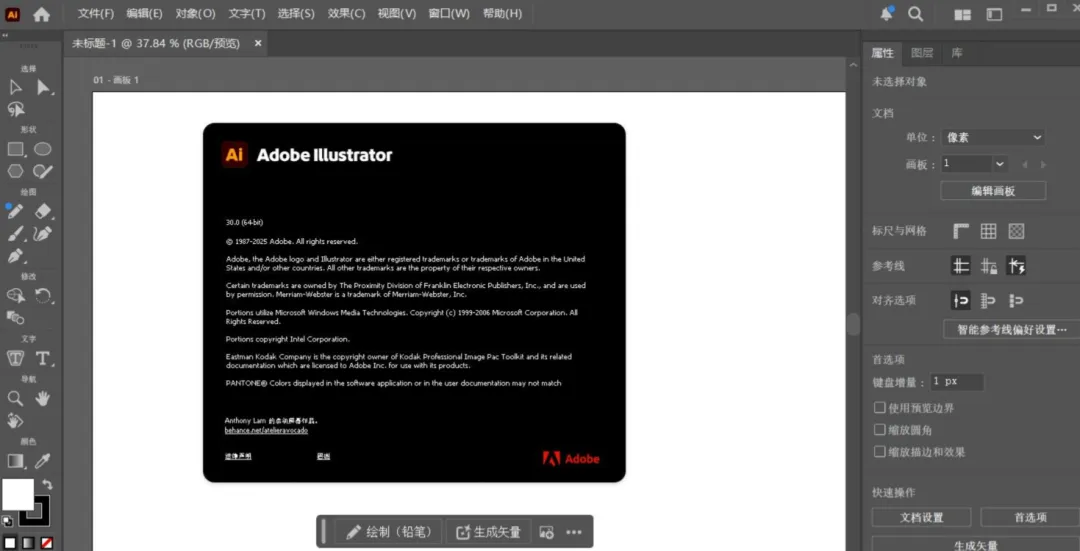
Task: Select the Ellipse shape tool
Action: click(x=43, y=149)
